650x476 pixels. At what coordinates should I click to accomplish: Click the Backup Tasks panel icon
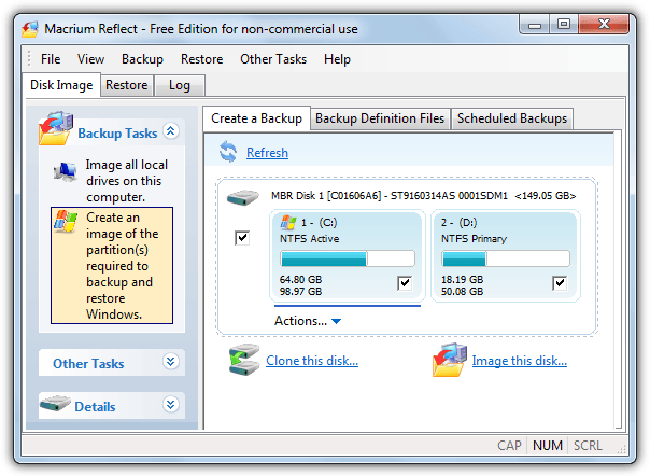pos(56,131)
